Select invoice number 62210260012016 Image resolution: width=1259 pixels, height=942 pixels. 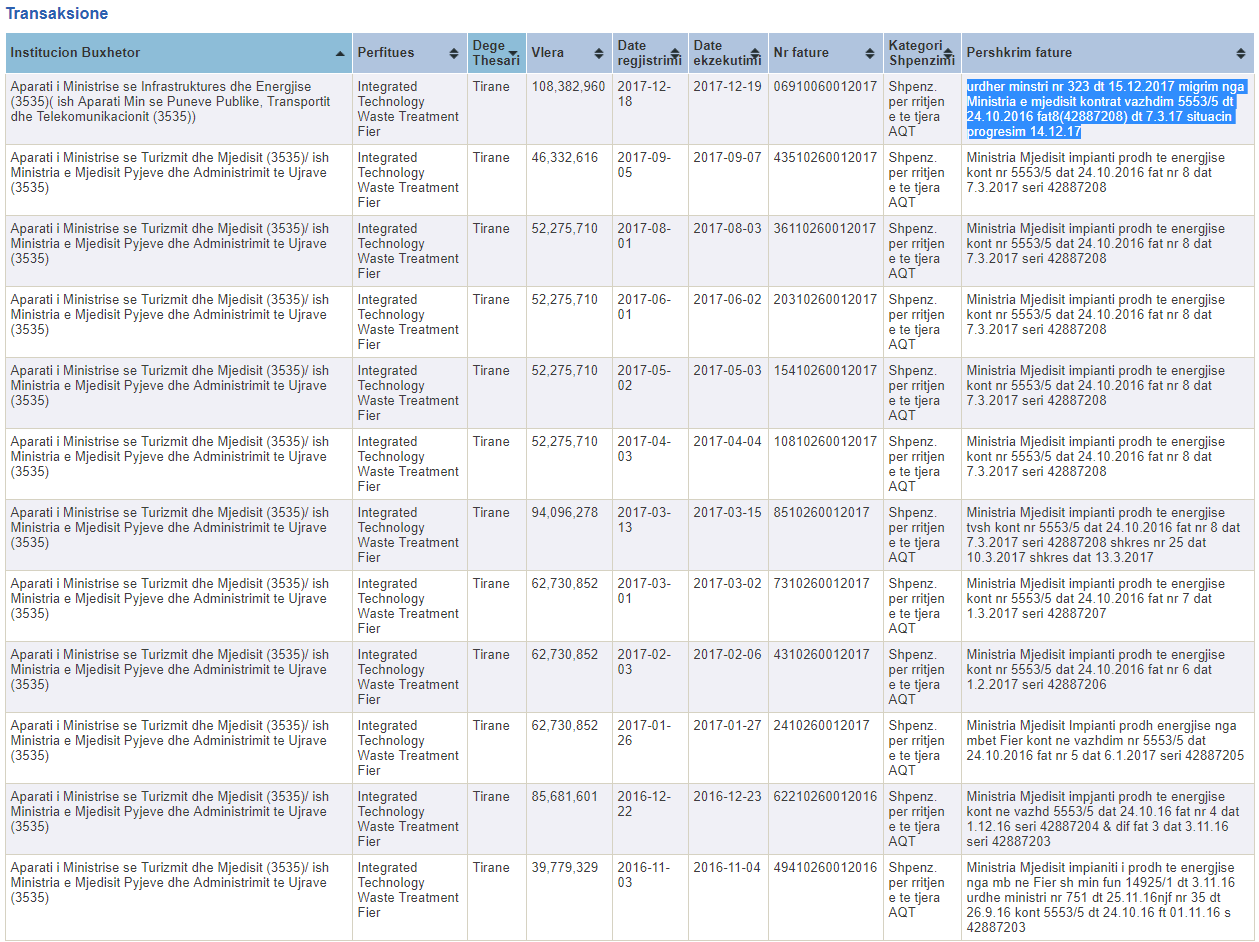824,797
